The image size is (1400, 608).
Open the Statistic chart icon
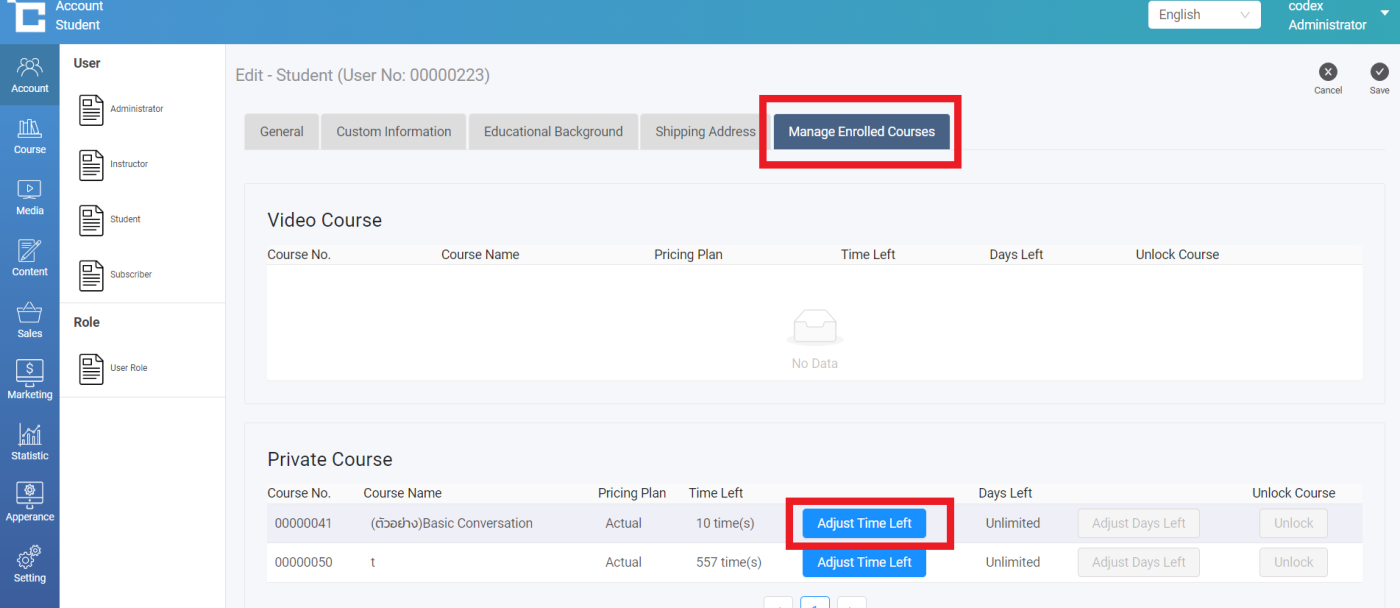(x=29, y=441)
